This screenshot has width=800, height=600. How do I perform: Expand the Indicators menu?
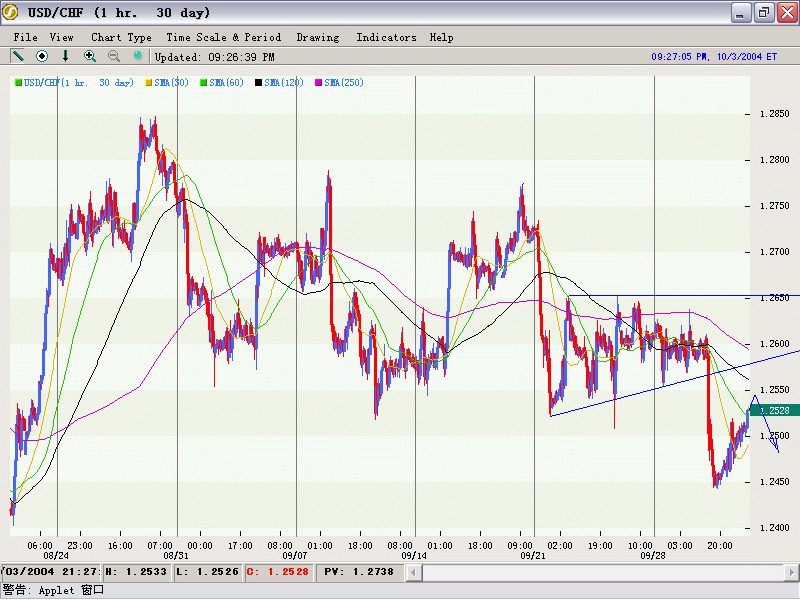tap(386, 37)
